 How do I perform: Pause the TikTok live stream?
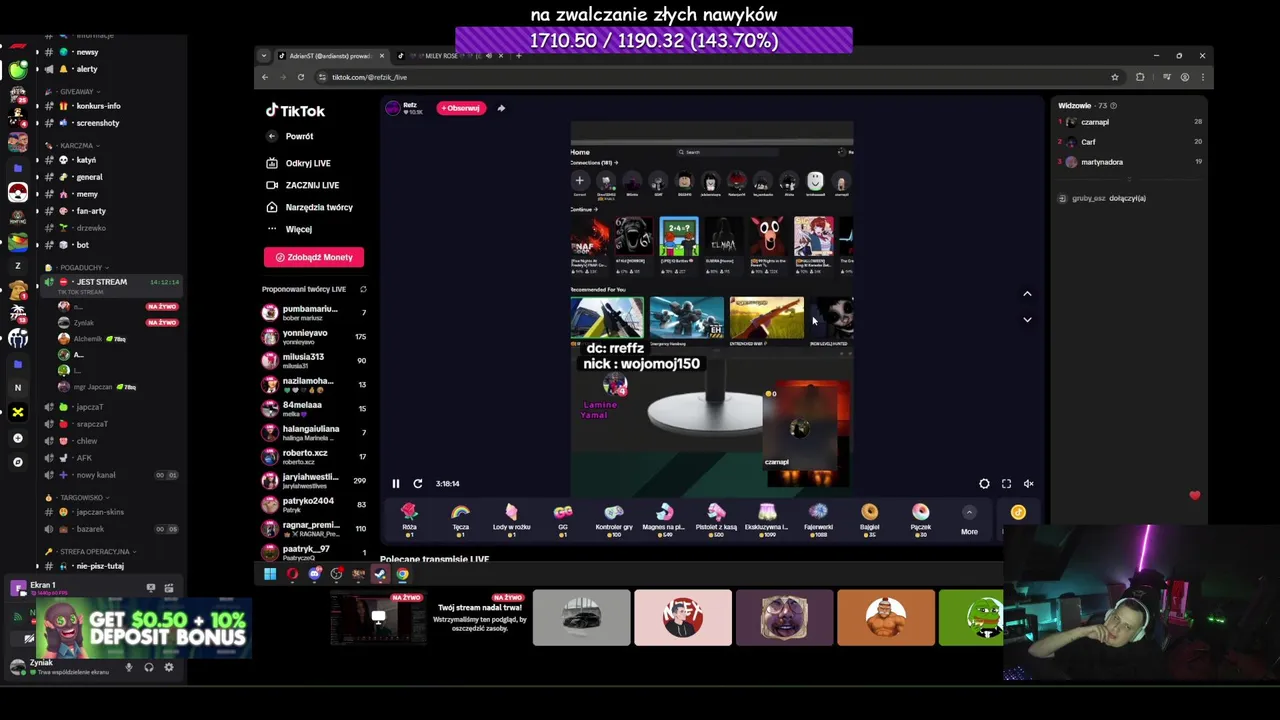tap(396, 484)
